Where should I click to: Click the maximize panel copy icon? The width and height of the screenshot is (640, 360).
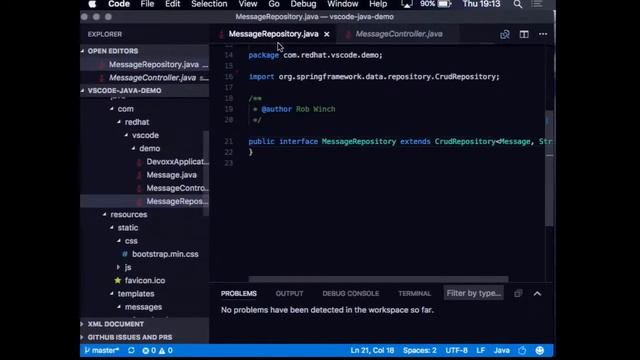[518, 293]
